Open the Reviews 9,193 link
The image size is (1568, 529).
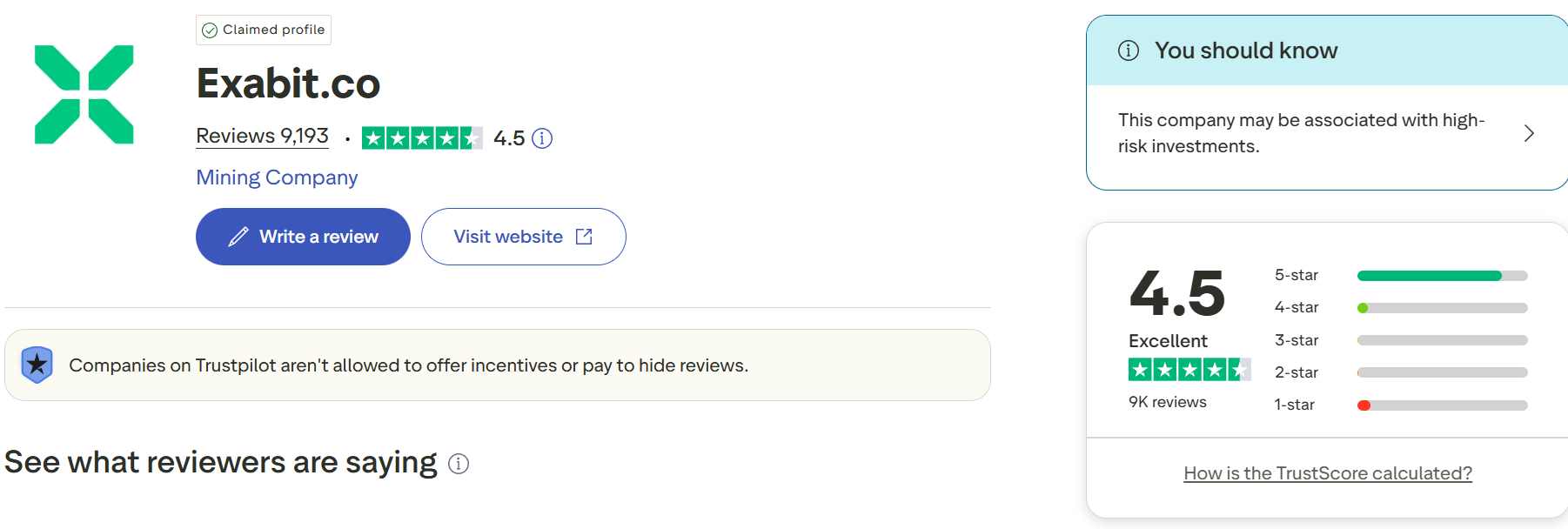[262, 136]
